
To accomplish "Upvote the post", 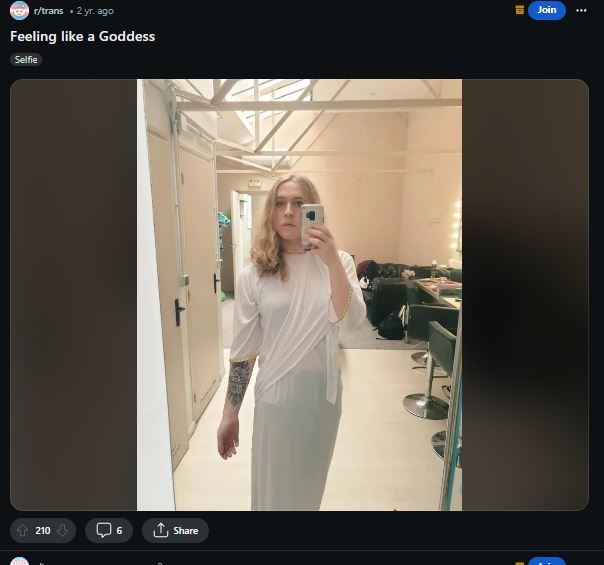I will [22, 530].
